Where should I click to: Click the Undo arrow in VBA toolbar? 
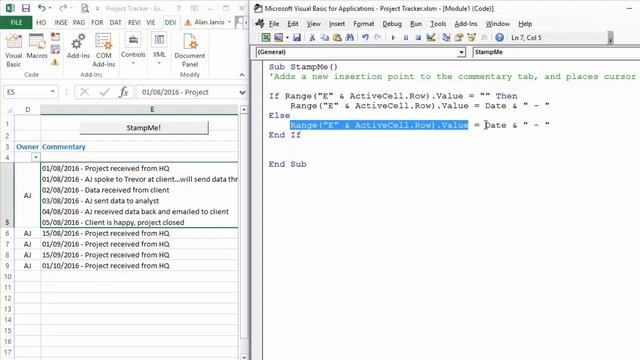point(365,38)
